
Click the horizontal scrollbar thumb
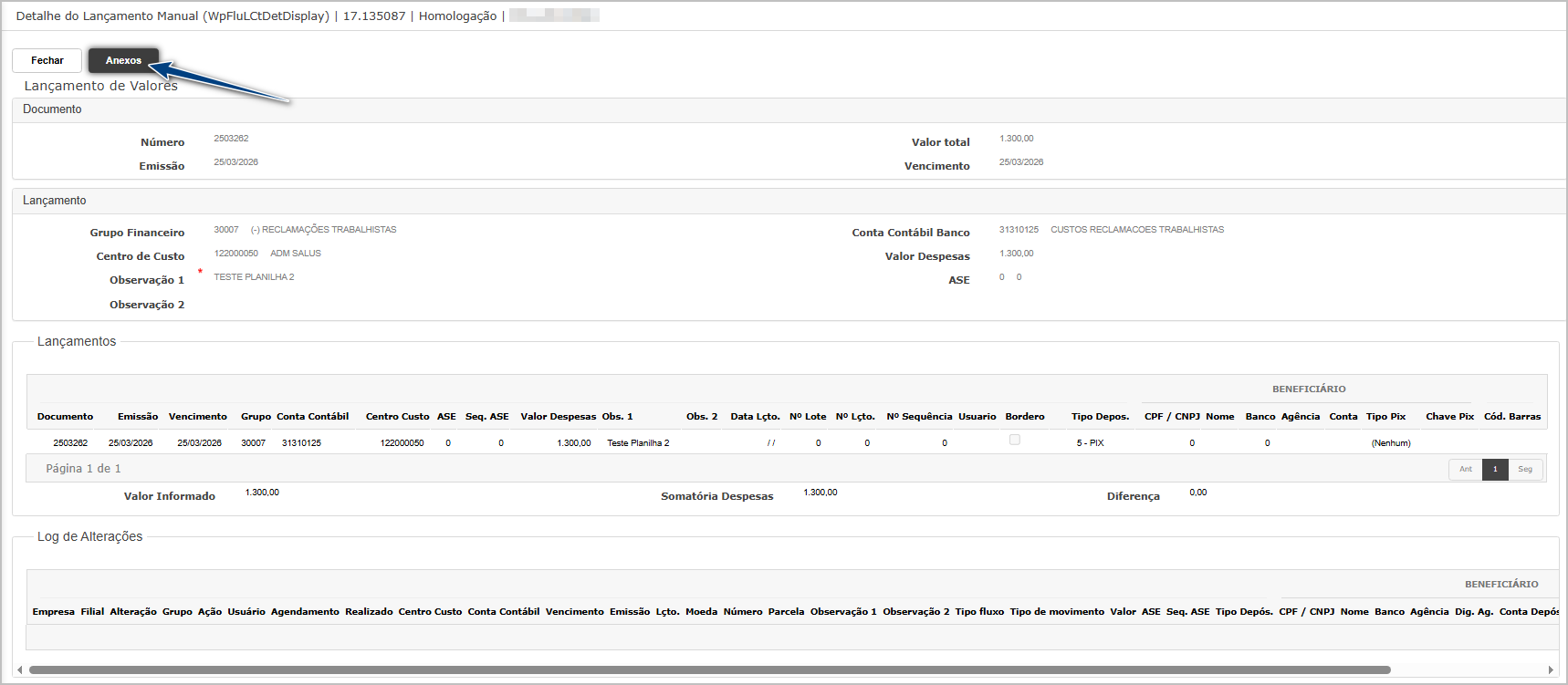709,669
